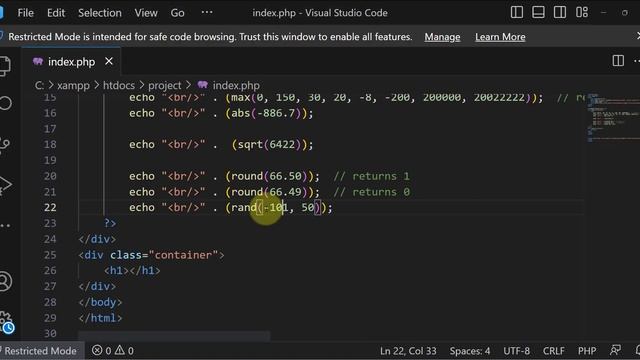Select language mode PHP in status bar

click(587, 351)
